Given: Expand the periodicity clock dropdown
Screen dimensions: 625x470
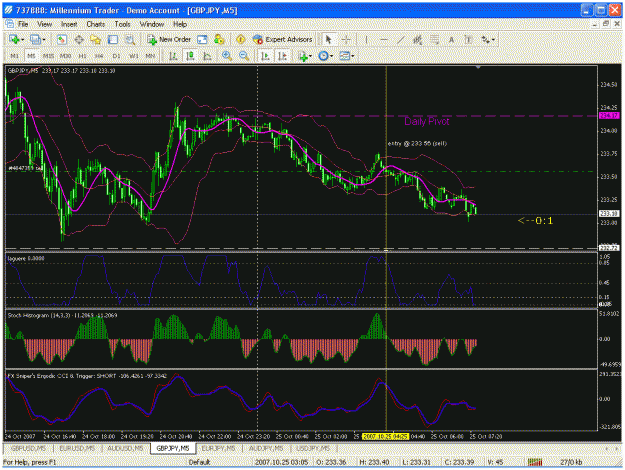Looking at the screenshot, I should [x=332, y=56].
